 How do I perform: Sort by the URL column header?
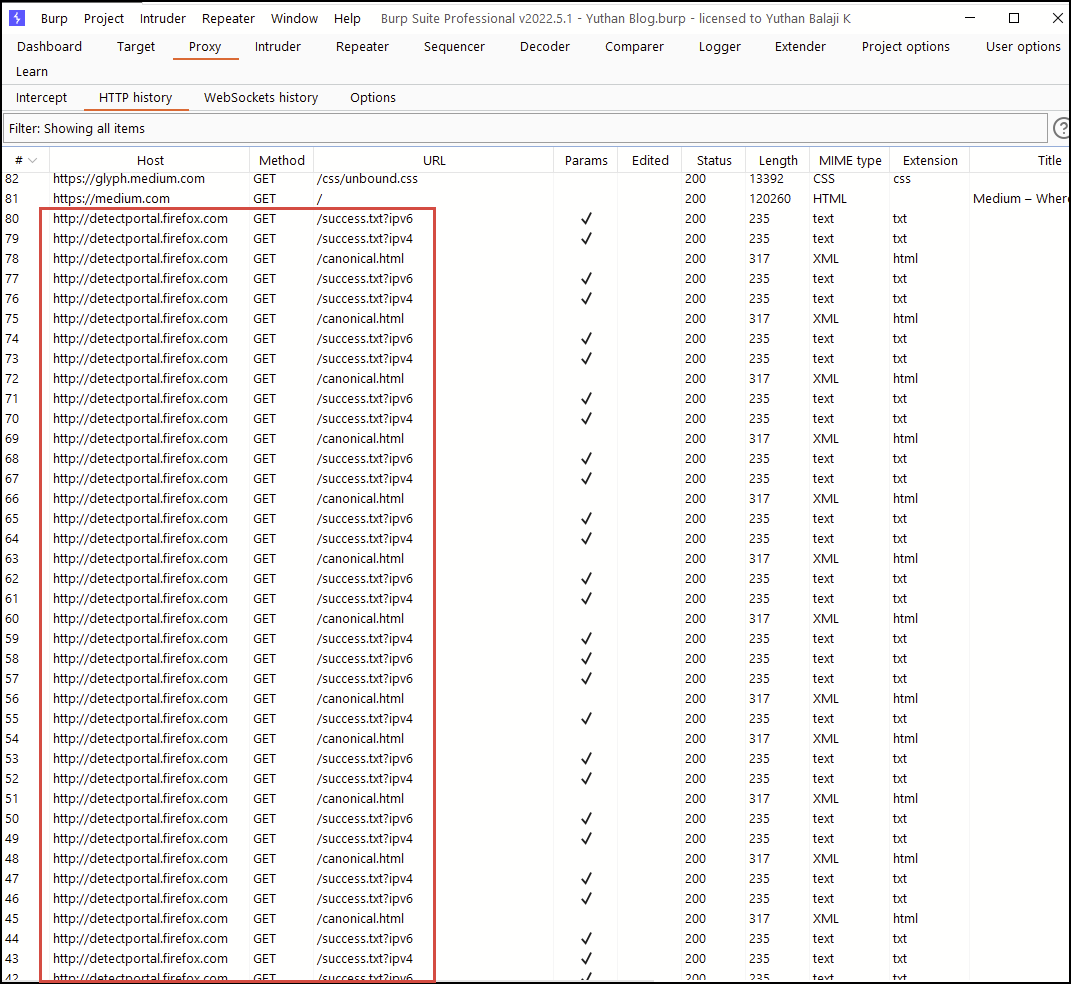point(434,160)
